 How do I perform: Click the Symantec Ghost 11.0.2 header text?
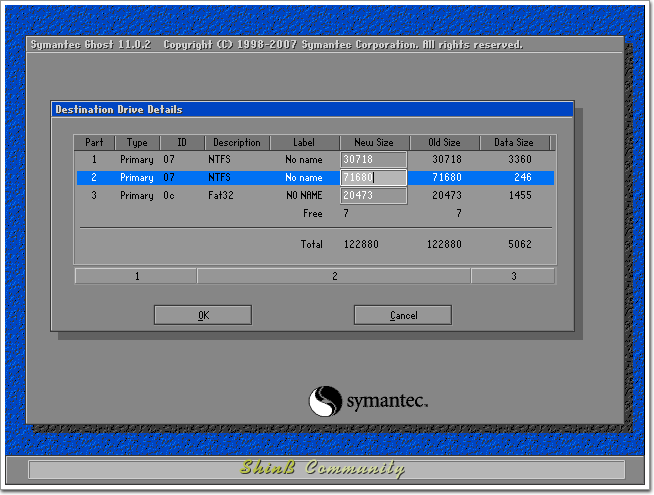click(x=91, y=45)
